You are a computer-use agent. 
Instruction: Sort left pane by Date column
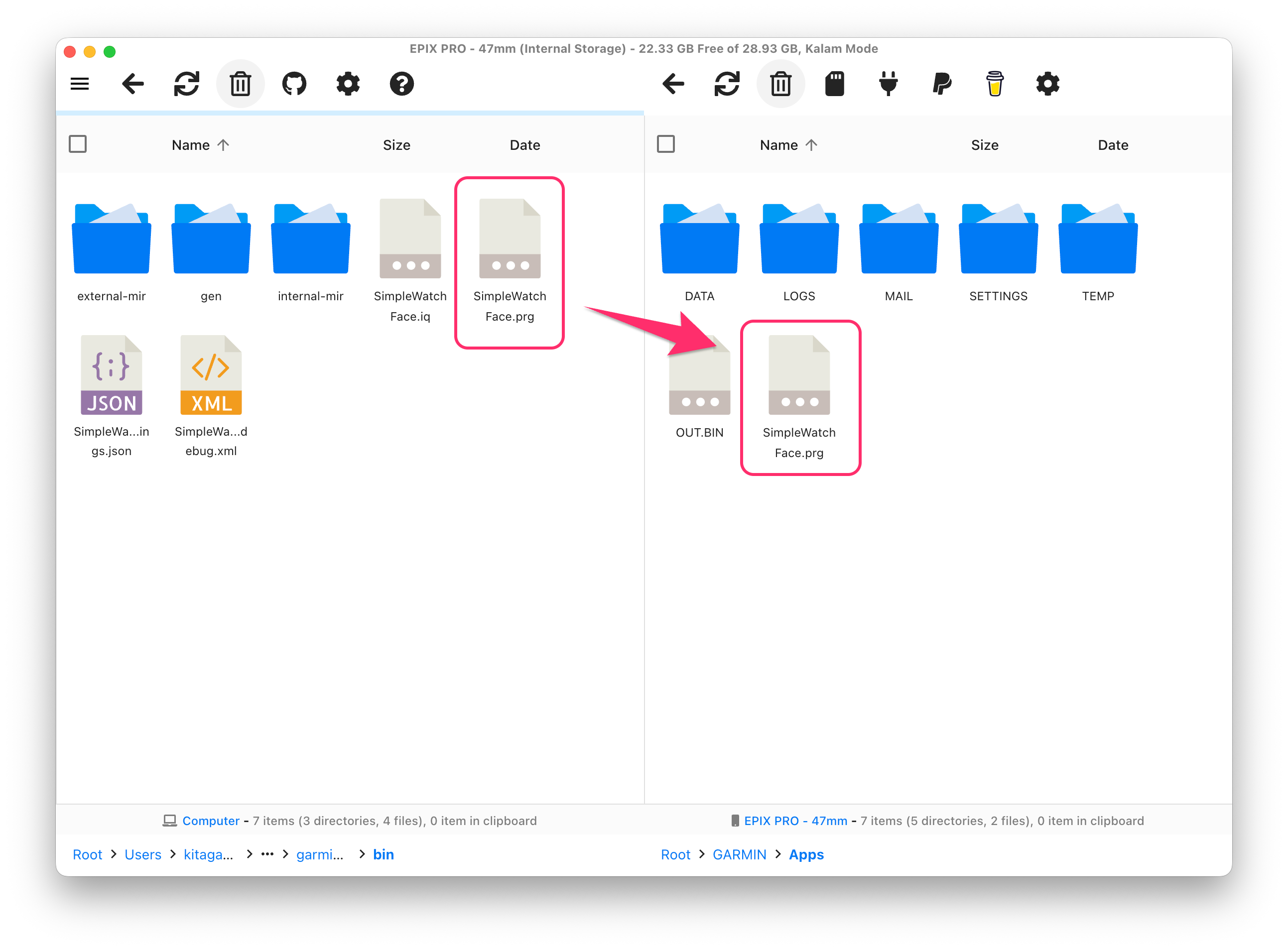[x=524, y=145]
